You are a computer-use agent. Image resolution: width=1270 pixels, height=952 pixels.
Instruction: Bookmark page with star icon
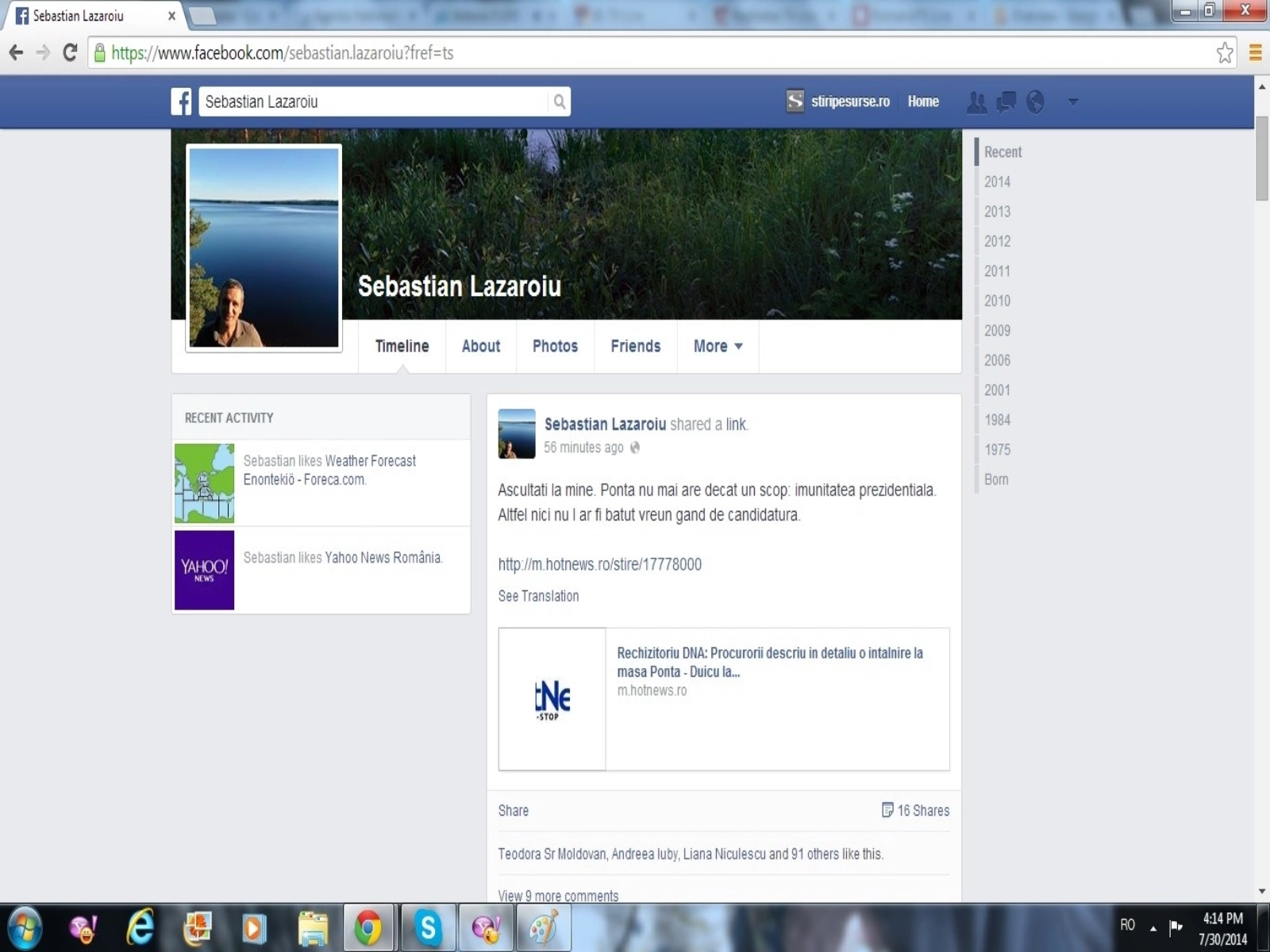[x=1225, y=53]
